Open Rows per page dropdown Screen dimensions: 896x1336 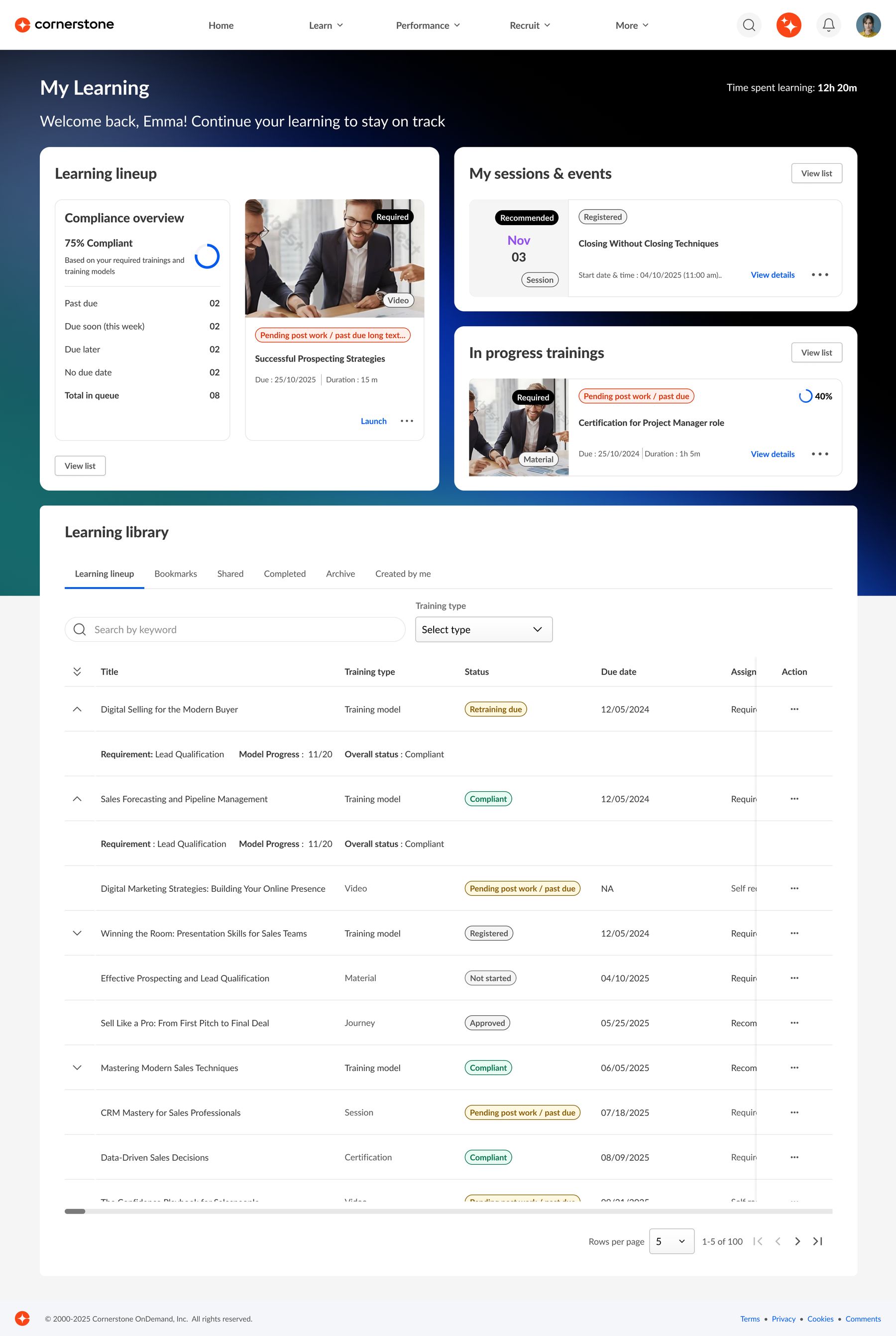pyautogui.click(x=672, y=1241)
